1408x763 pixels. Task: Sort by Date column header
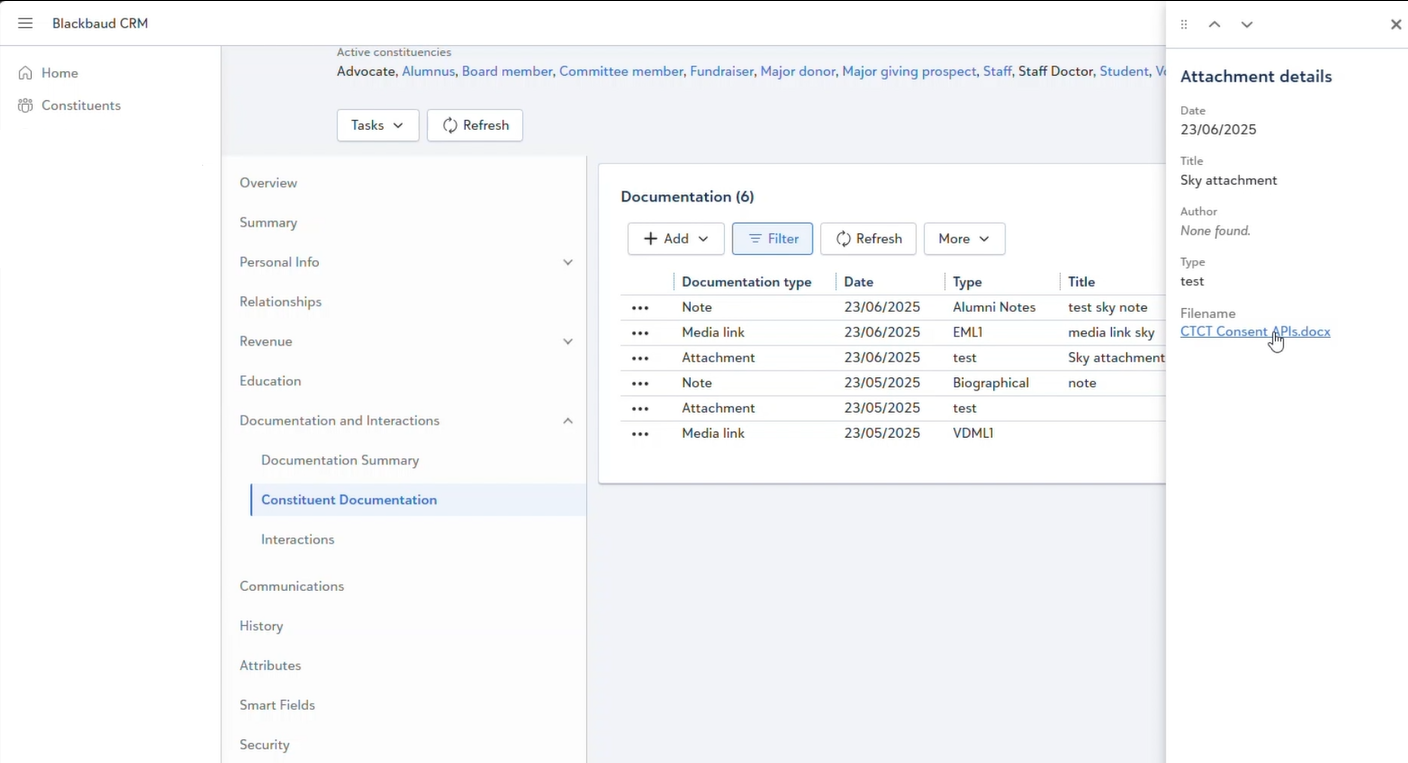(x=858, y=282)
